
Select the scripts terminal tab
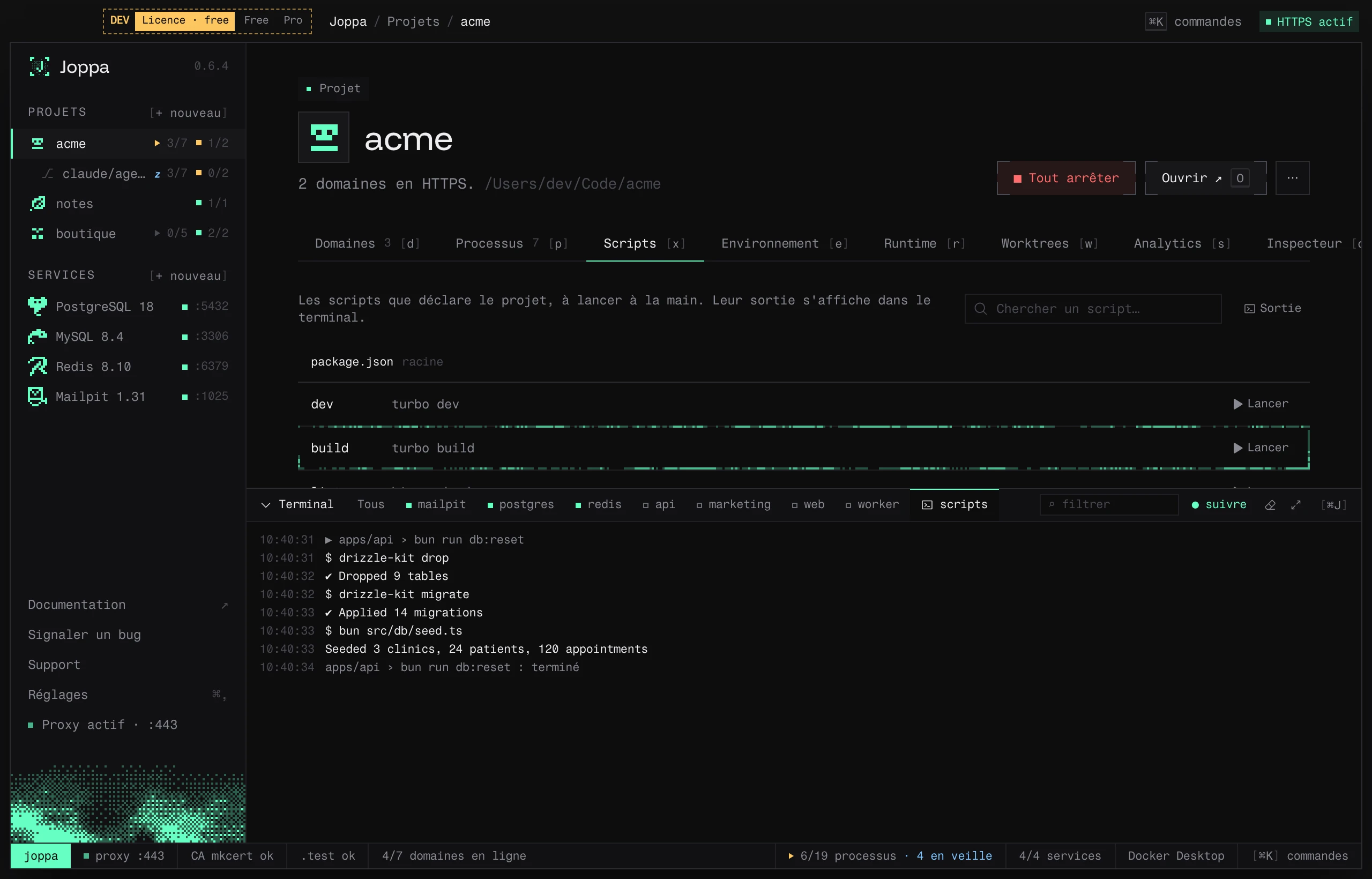[x=954, y=504]
